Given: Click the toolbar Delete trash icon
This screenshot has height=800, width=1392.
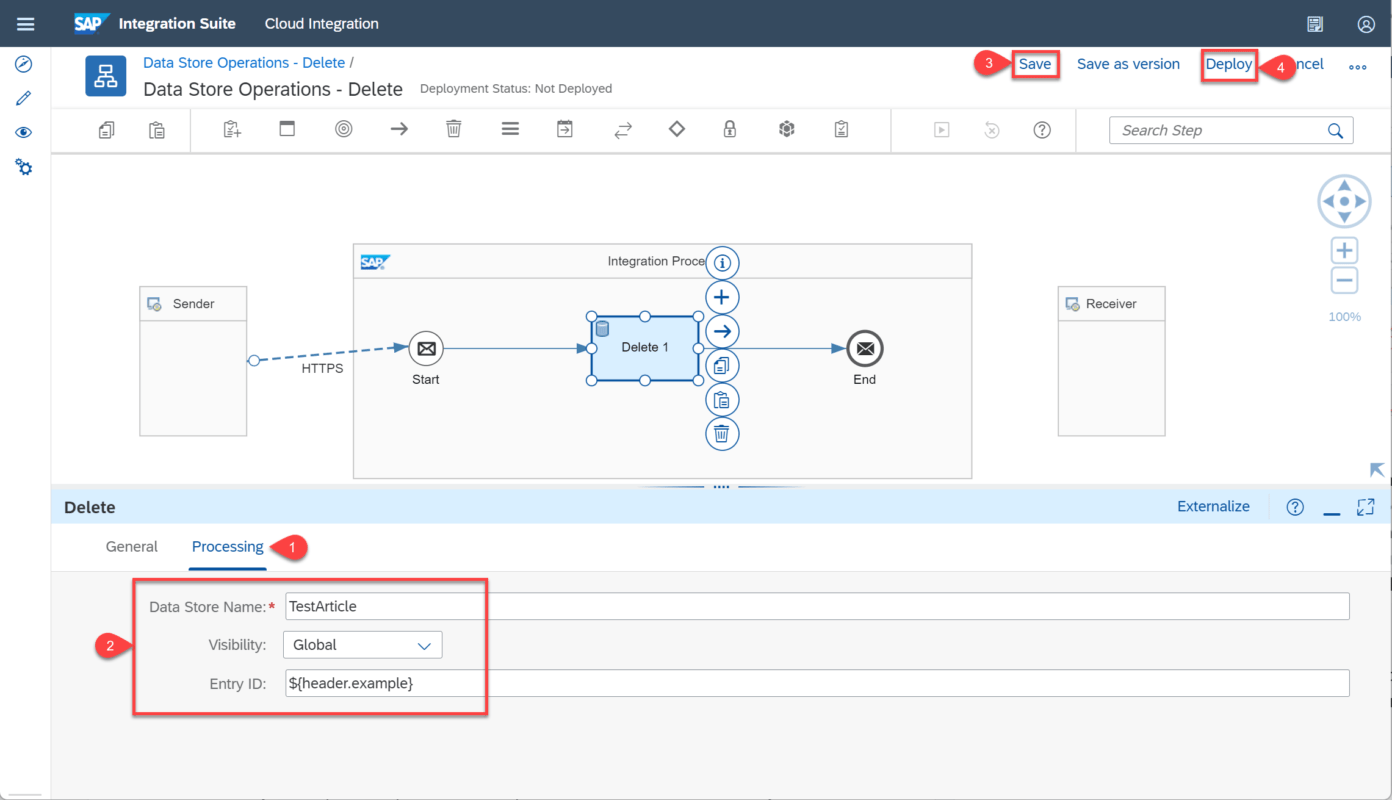Looking at the screenshot, I should (454, 129).
